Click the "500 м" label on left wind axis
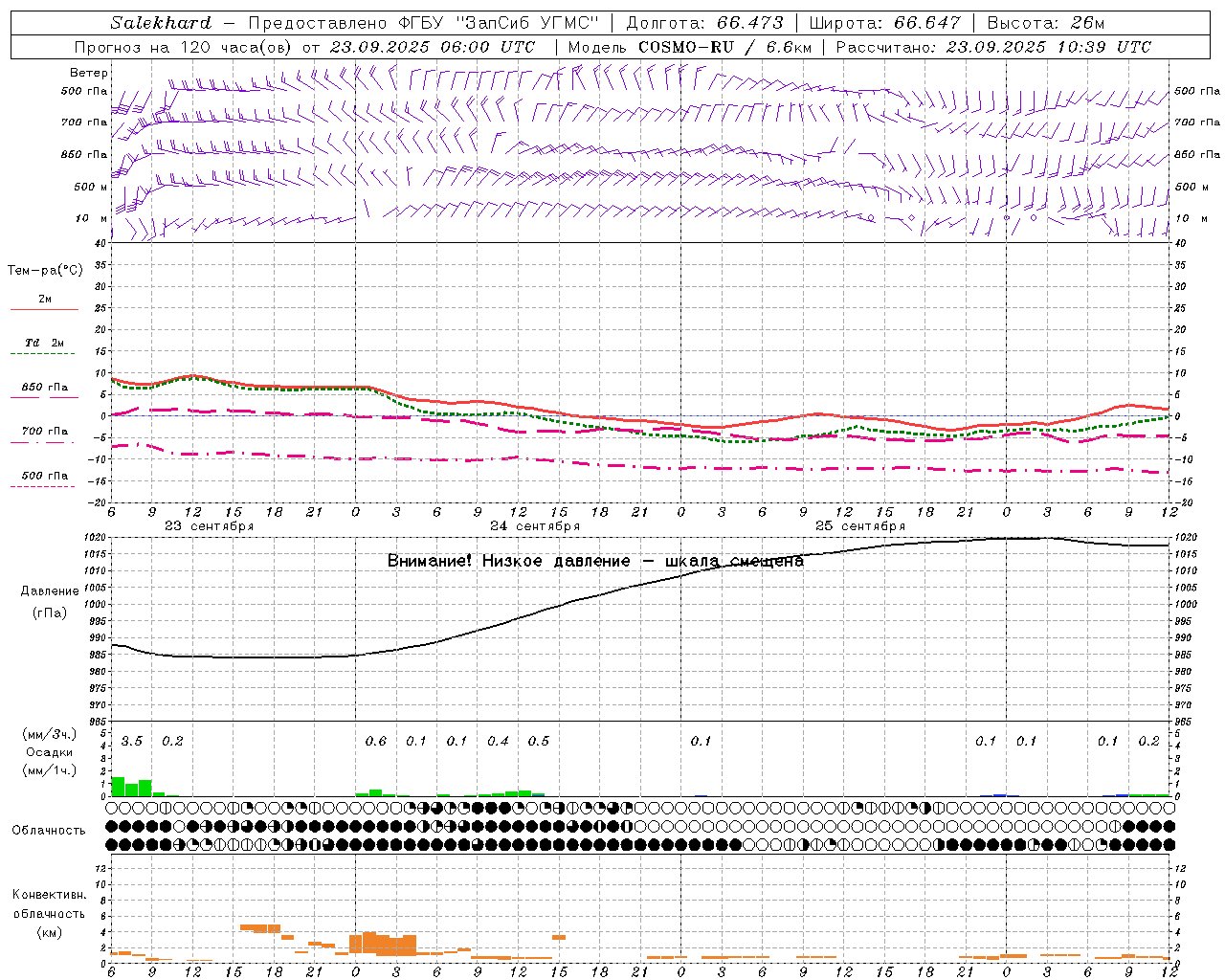 tap(91, 187)
